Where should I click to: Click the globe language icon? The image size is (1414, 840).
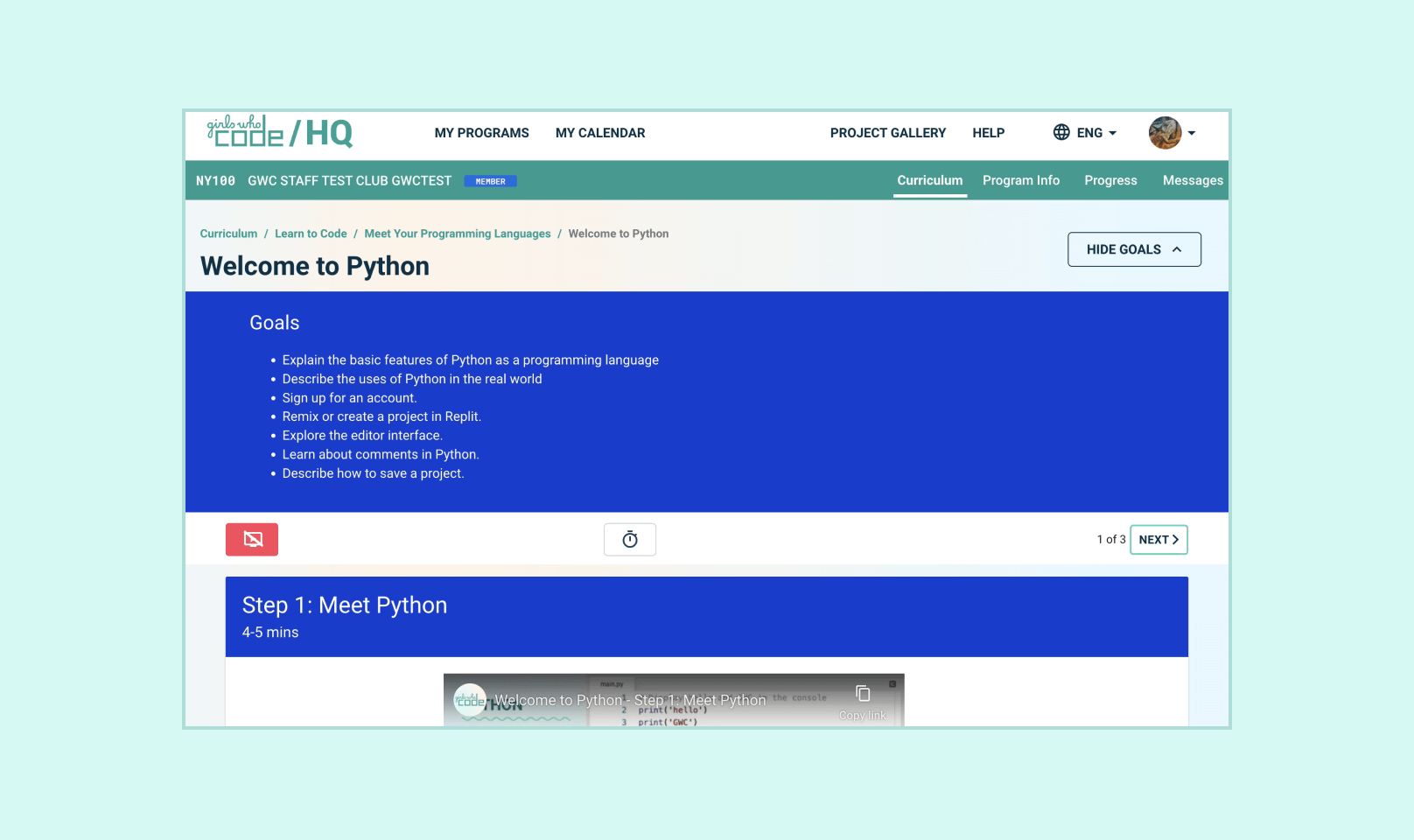(1061, 132)
